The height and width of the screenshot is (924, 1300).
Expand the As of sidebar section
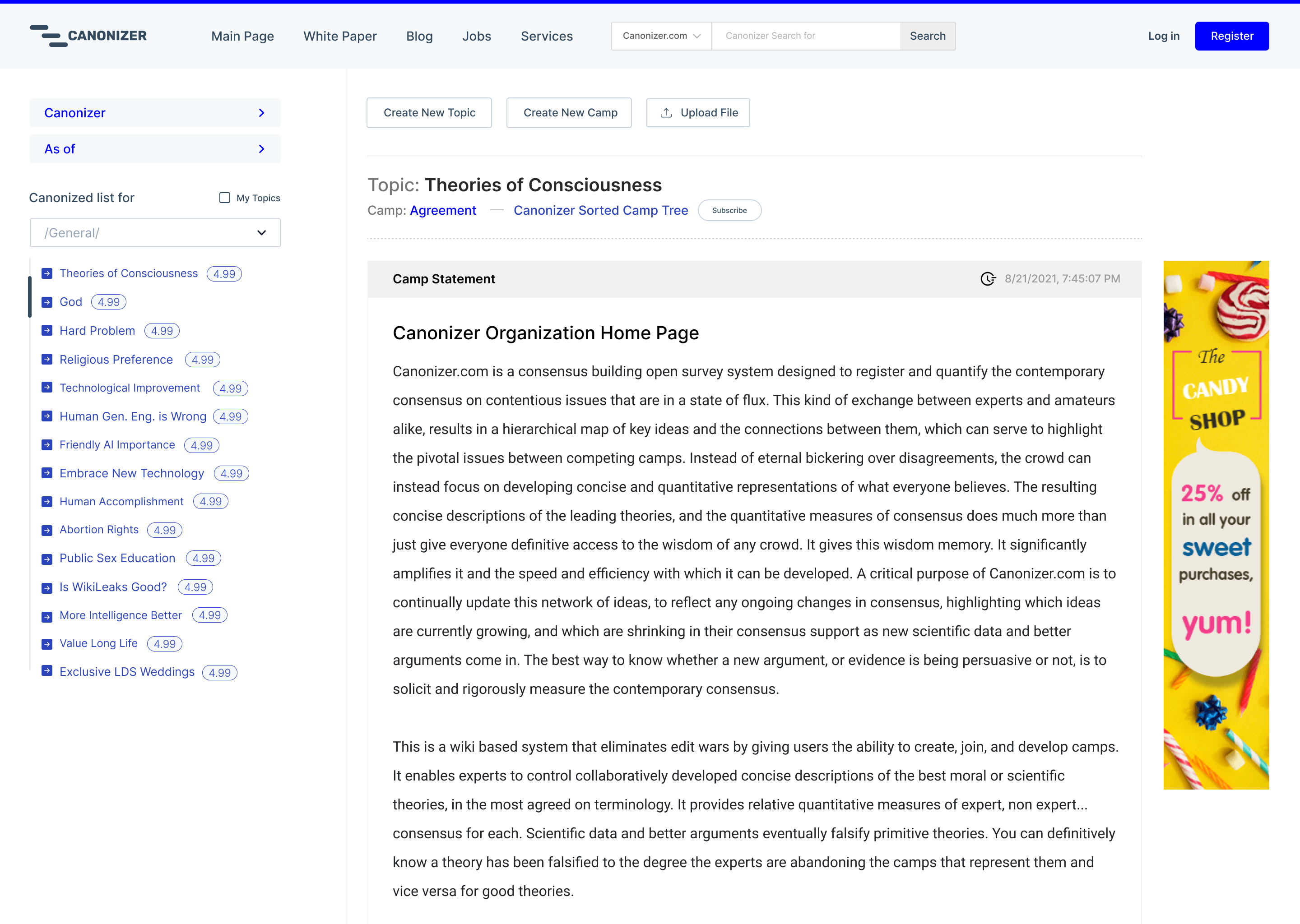point(155,149)
